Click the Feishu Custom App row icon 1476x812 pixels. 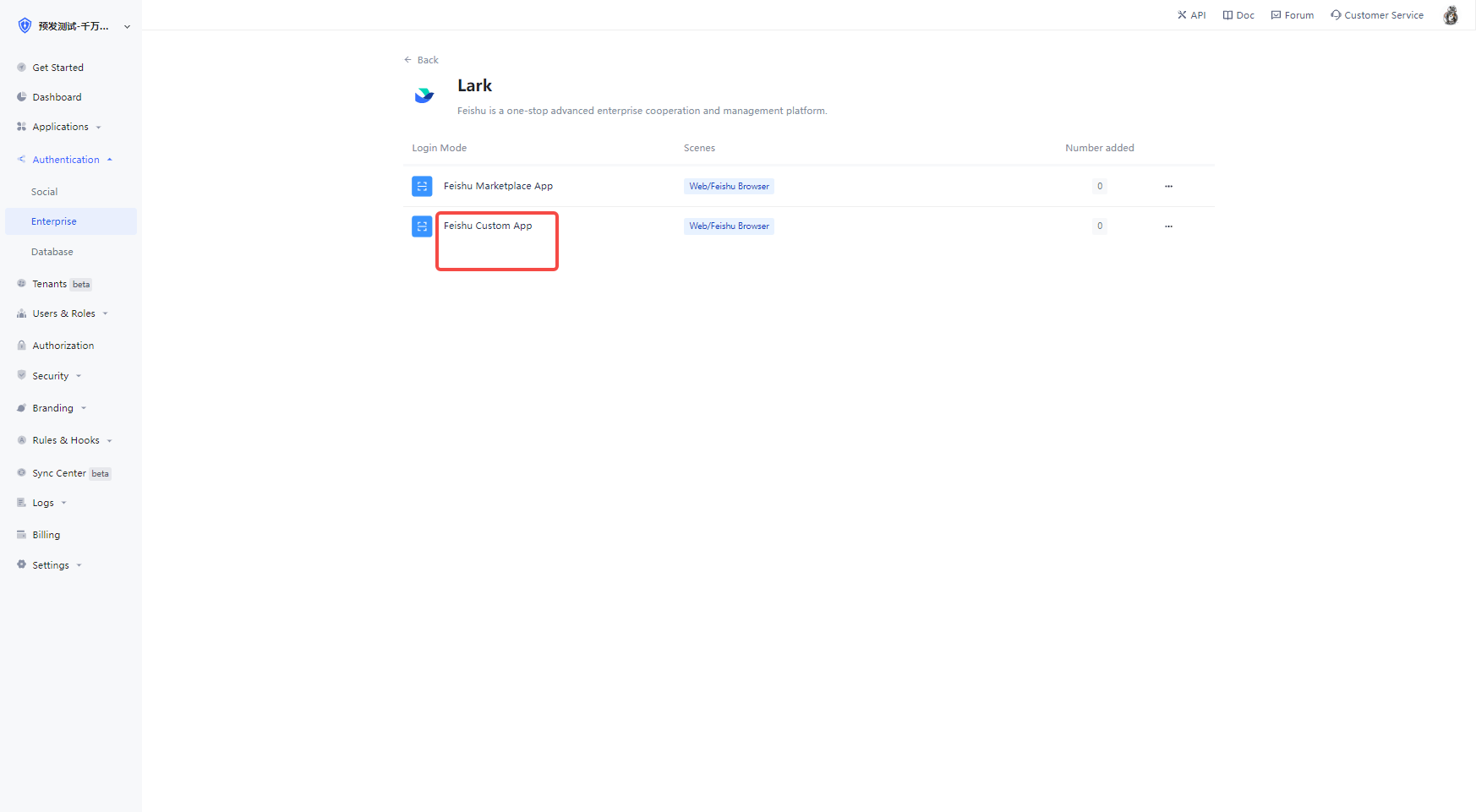coord(422,226)
